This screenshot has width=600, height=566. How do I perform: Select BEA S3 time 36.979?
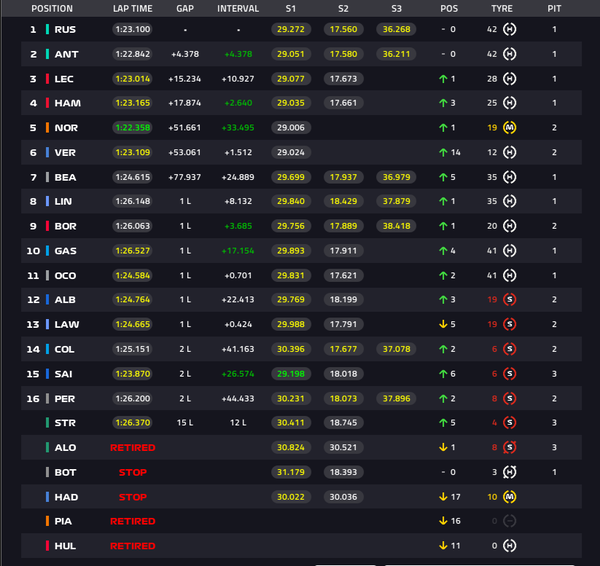tap(396, 177)
